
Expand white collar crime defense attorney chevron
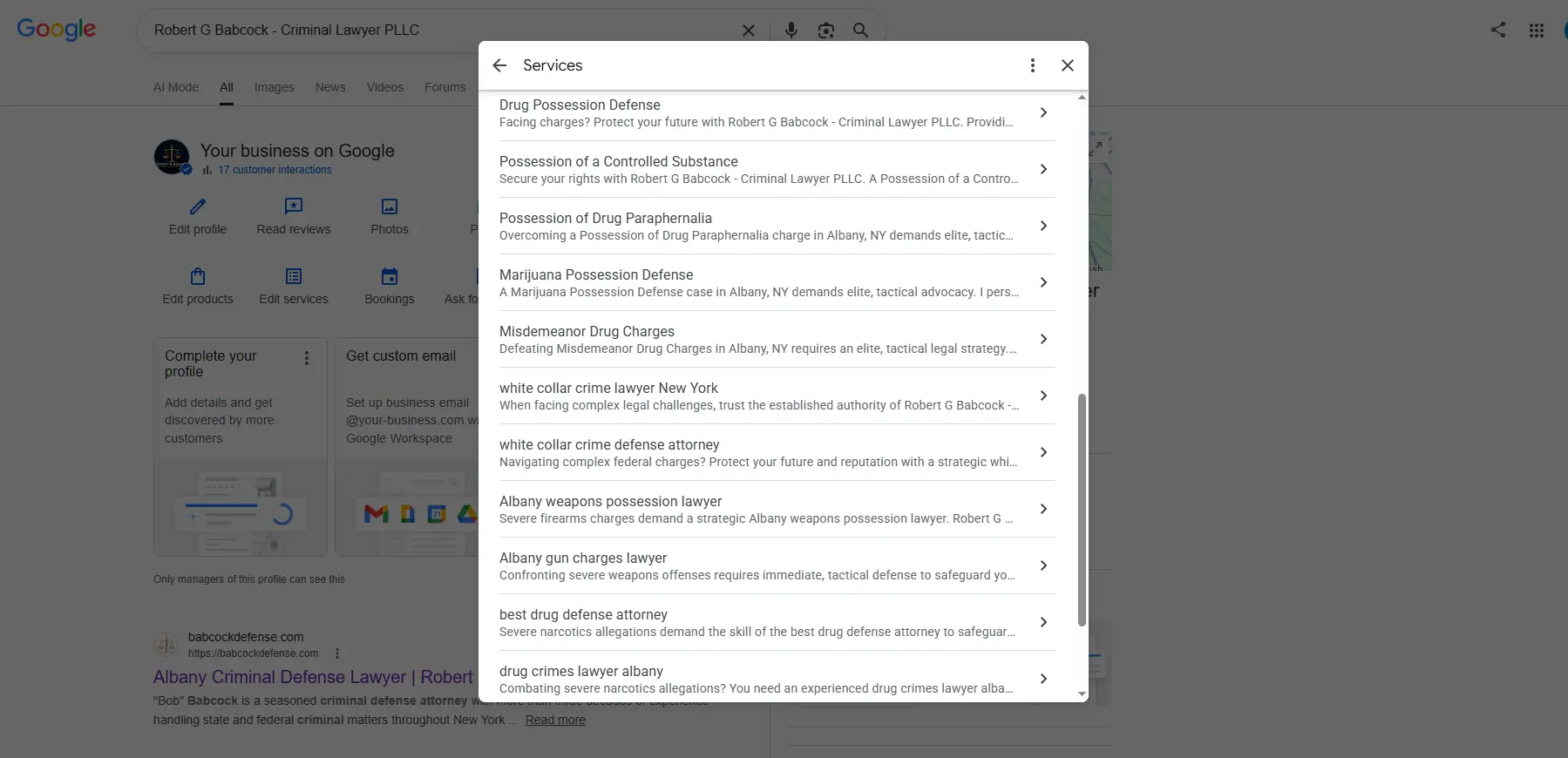pyautogui.click(x=1043, y=452)
